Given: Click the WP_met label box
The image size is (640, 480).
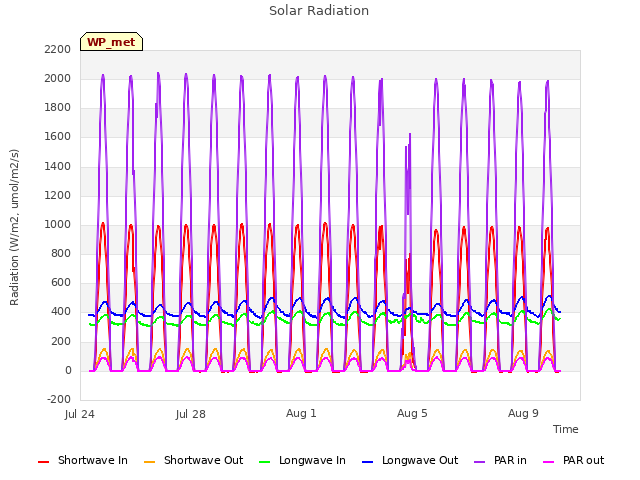Looking at the screenshot, I should coord(111,42).
